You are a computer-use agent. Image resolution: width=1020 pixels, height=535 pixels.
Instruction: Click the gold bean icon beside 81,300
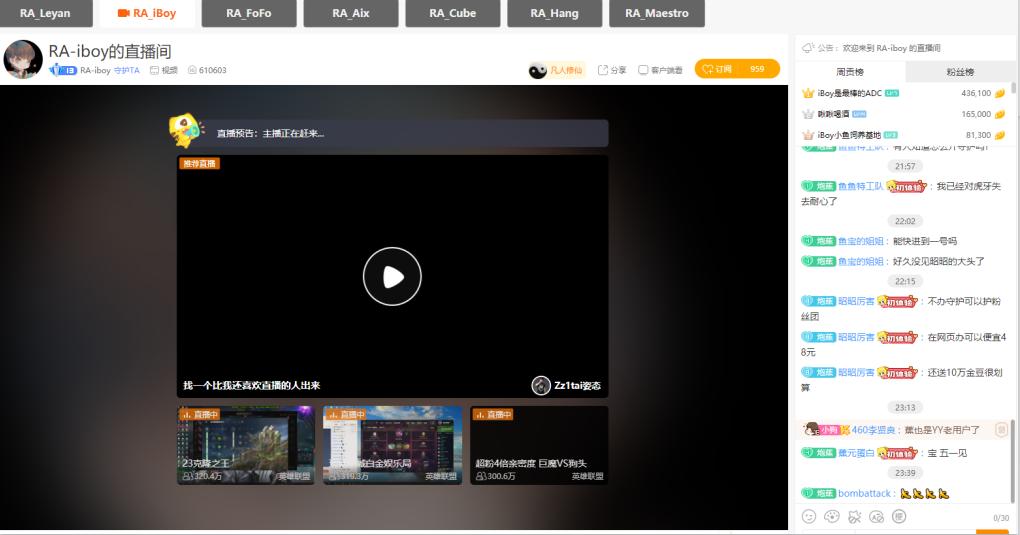1000,135
